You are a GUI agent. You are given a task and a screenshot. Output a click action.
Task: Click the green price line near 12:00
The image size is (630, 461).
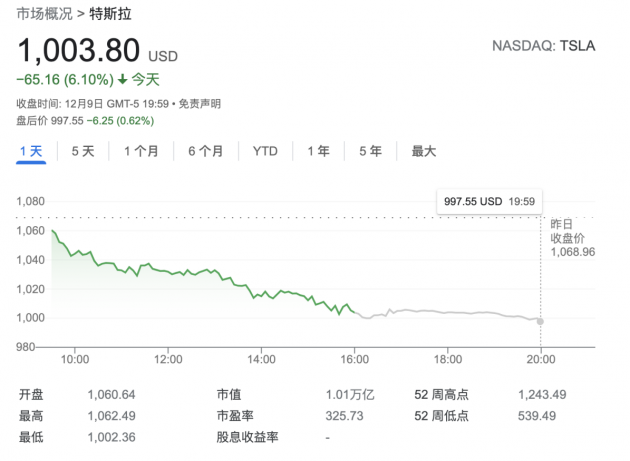tap(168, 270)
